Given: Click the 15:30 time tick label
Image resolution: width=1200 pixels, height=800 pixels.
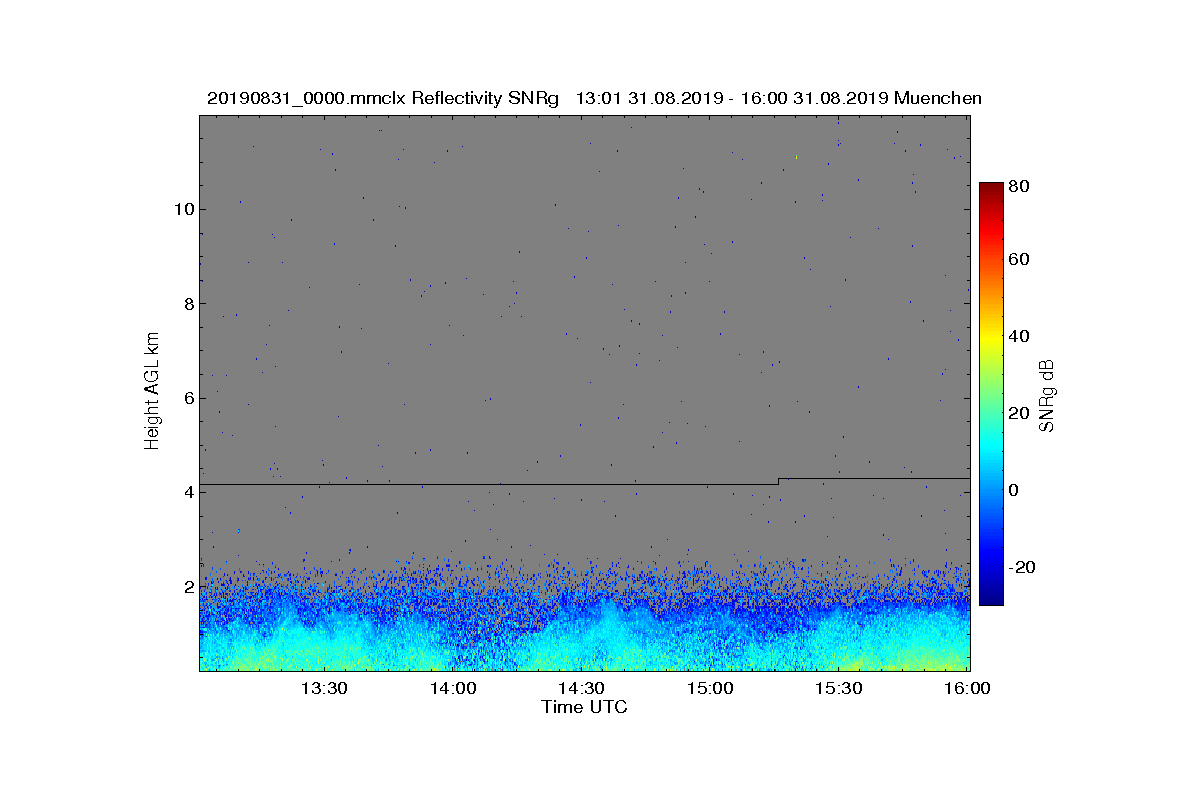Looking at the screenshot, I should (840, 688).
